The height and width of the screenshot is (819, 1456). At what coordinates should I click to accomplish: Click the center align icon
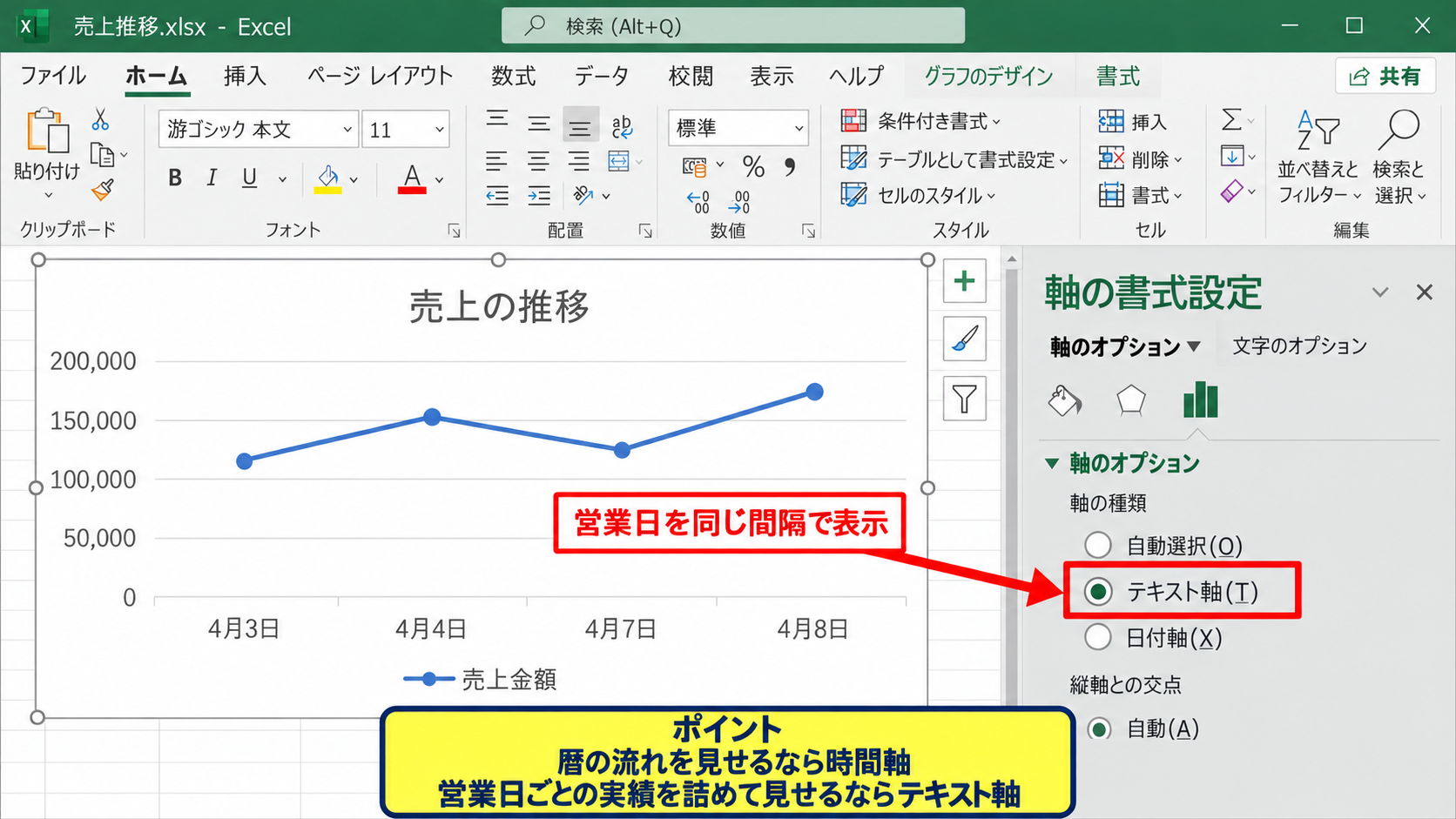point(538,162)
